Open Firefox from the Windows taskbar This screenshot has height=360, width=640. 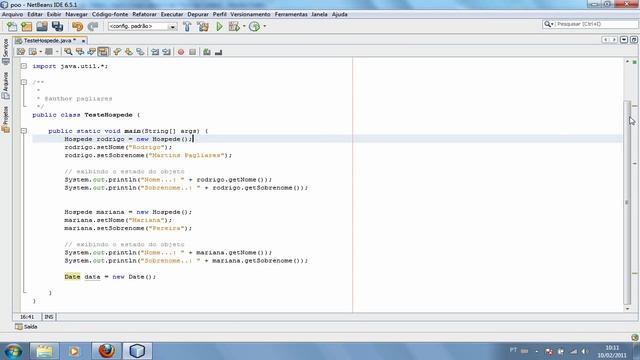(x=107, y=351)
